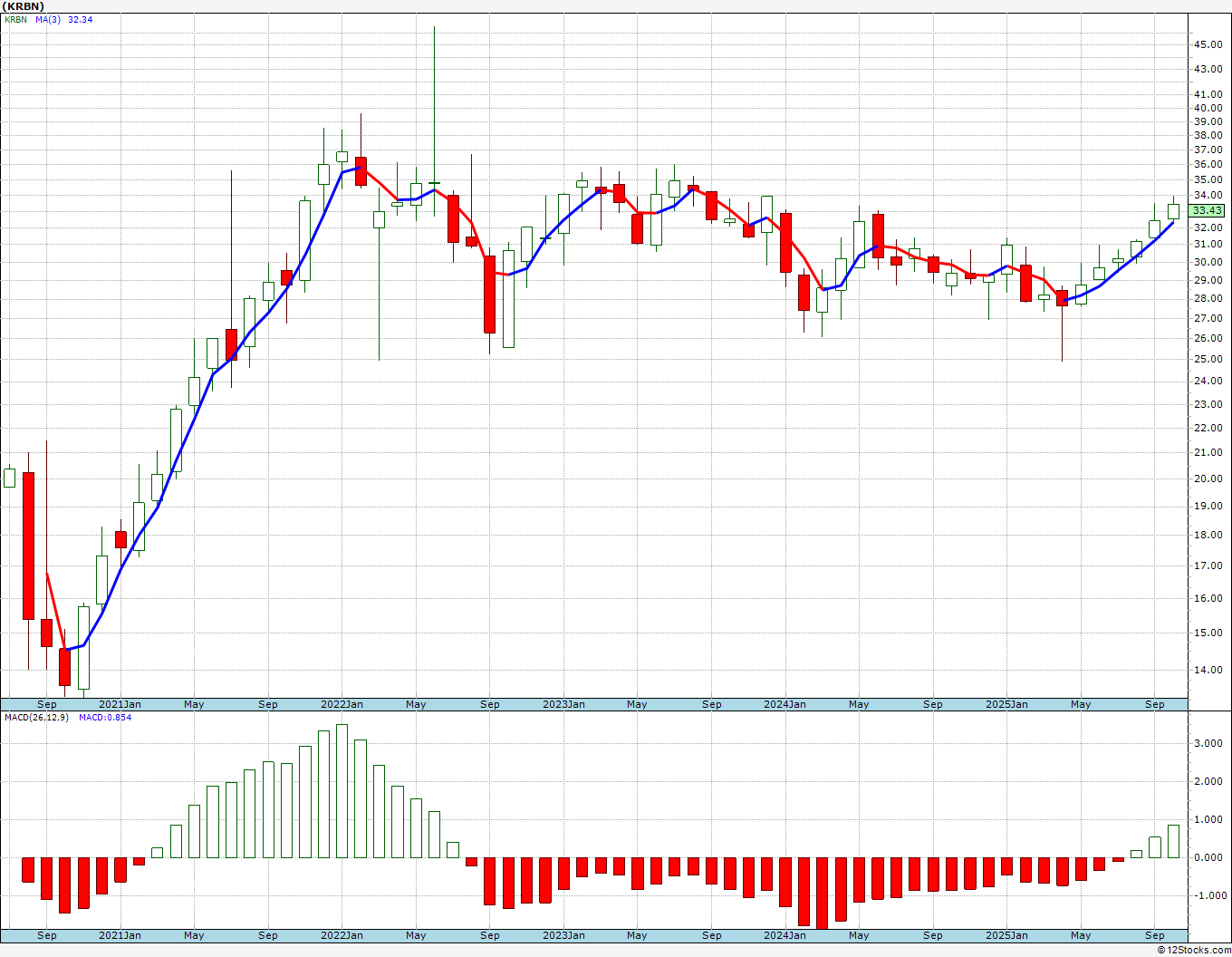This screenshot has width=1232, height=957.
Task: Select 2023Jan on the price chart date axis
Action: click(563, 704)
